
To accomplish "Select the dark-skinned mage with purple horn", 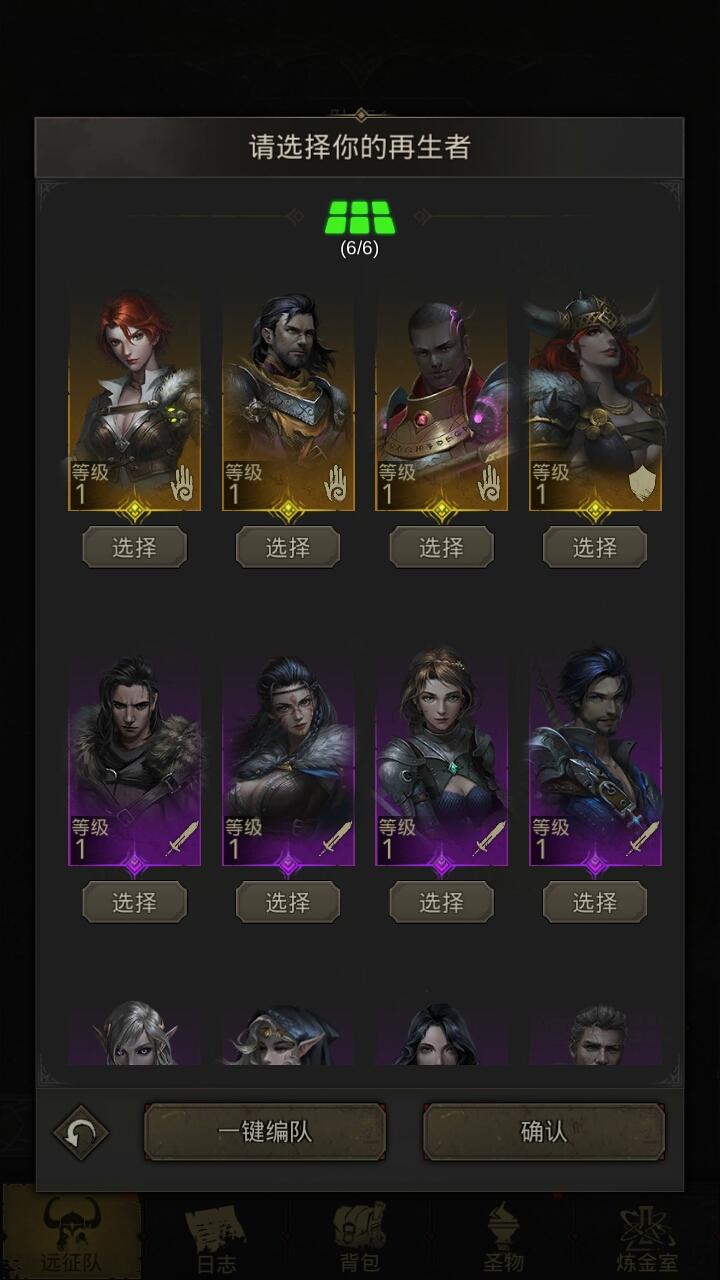I will (441, 547).
